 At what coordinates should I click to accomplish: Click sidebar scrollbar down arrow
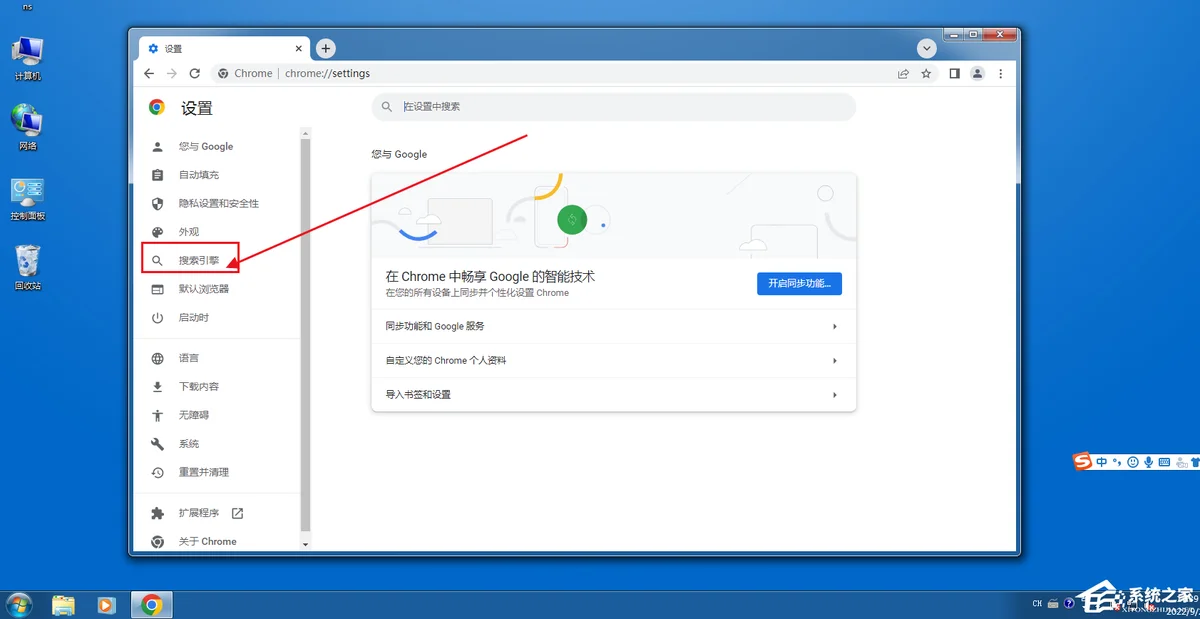pos(306,544)
